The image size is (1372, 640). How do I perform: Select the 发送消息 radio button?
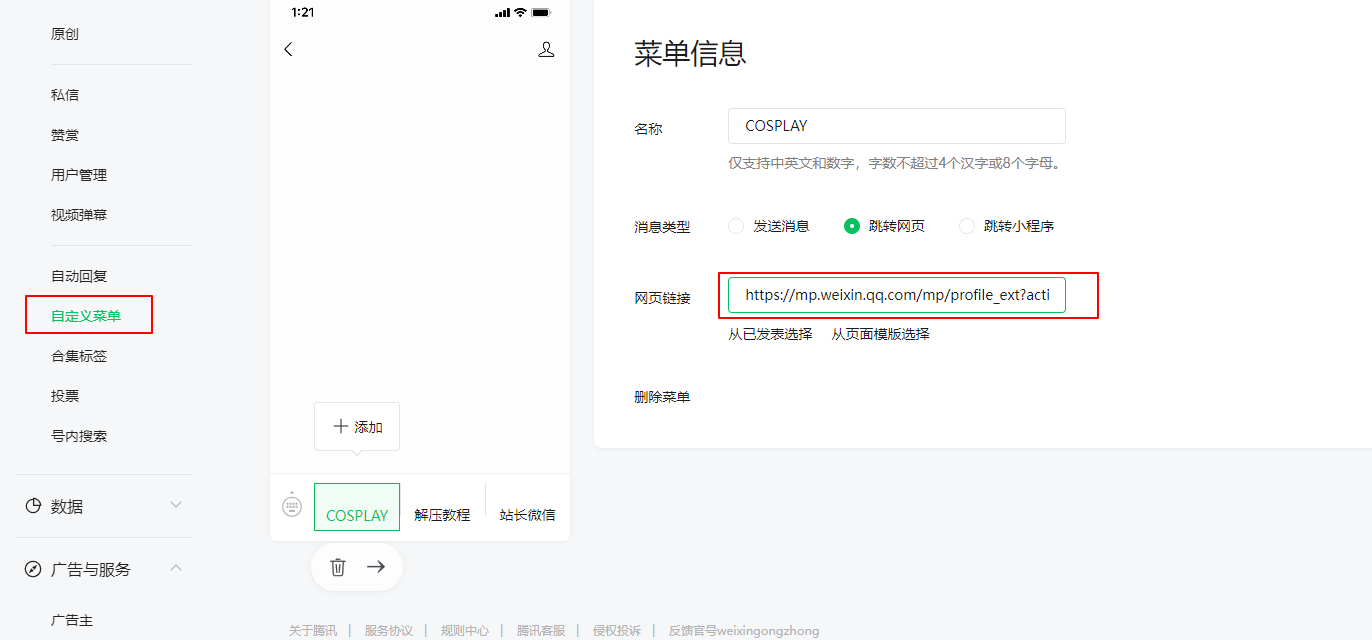pyautogui.click(x=736, y=226)
